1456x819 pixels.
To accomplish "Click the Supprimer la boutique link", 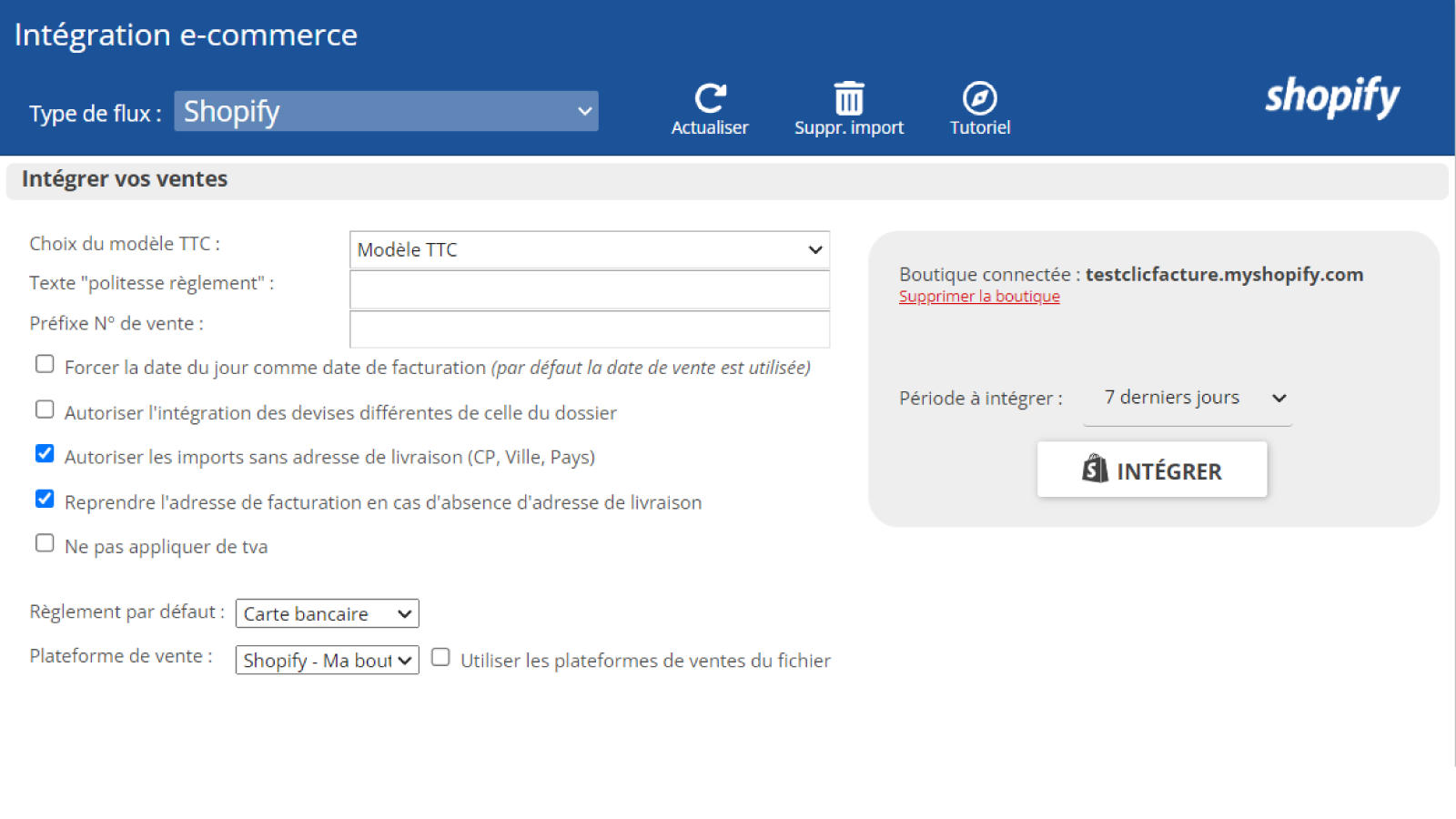I will click(x=979, y=297).
